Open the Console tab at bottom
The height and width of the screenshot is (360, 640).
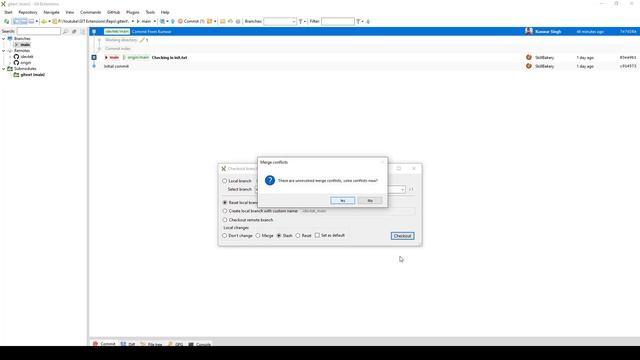199,344
